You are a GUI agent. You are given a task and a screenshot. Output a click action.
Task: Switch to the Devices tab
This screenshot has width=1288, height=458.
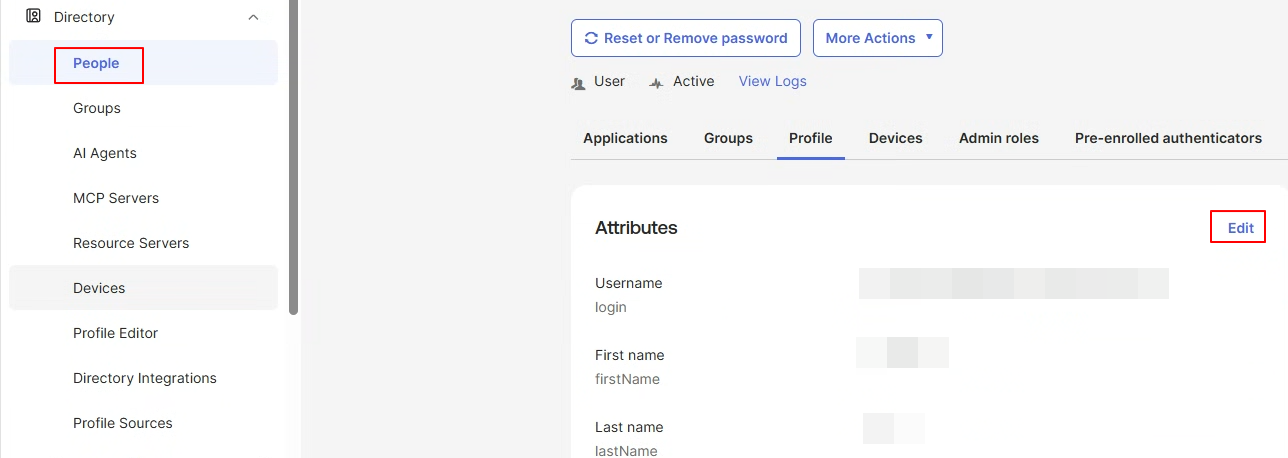(x=896, y=138)
